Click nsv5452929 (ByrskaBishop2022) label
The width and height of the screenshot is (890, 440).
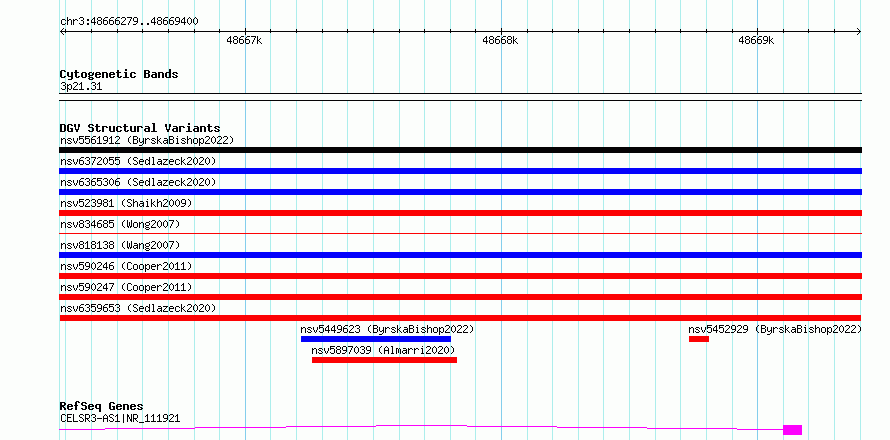(x=775, y=329)
